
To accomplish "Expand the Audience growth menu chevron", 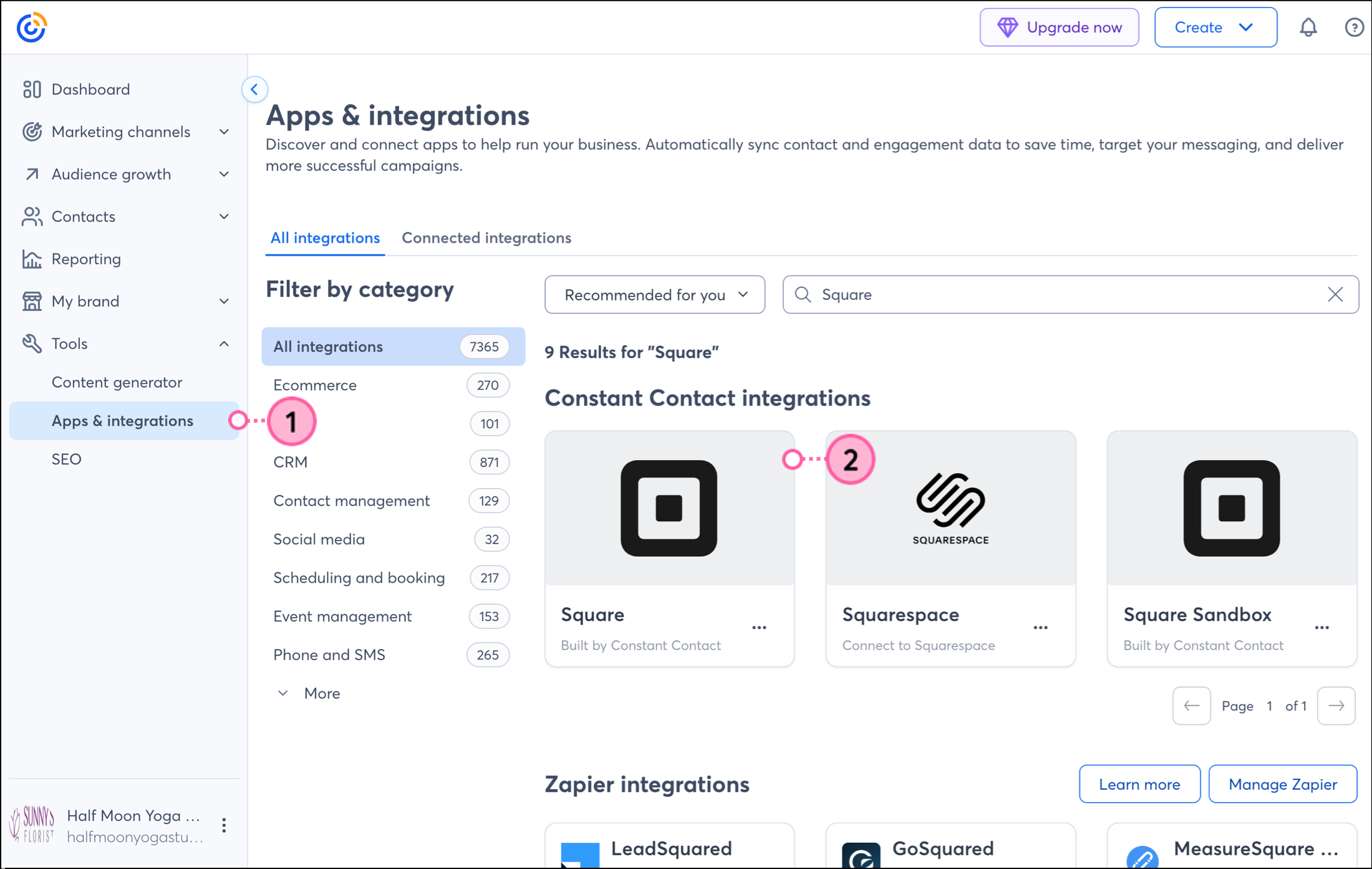I will coord(224,174).
